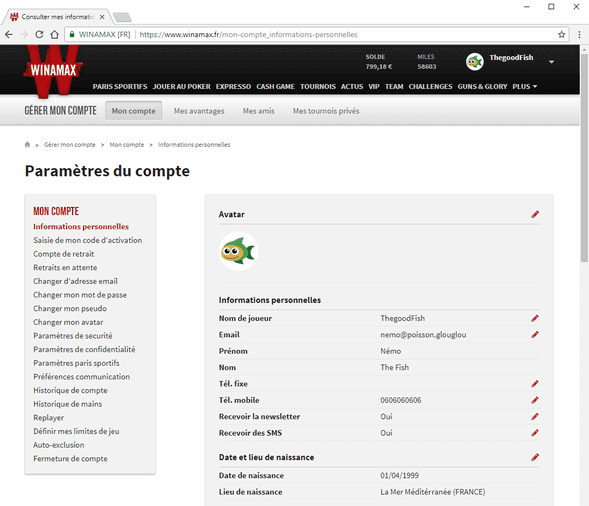Click the page vertical scrollbar thumb
The width and height of the screenshot is (589, 506).
(x=584, y=158)
